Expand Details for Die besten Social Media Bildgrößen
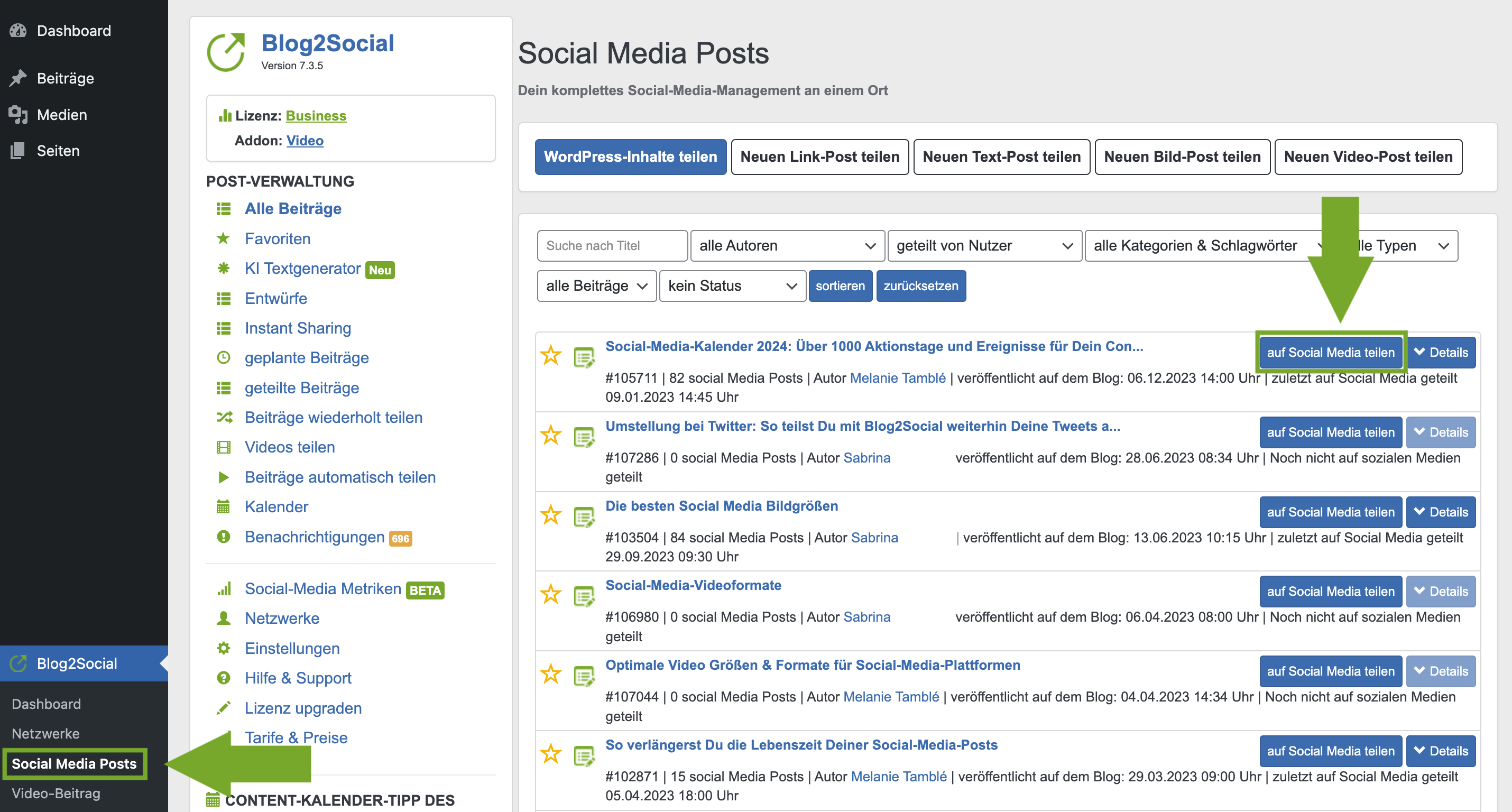Screen dimensions: 1512x812 (1441, 512)
